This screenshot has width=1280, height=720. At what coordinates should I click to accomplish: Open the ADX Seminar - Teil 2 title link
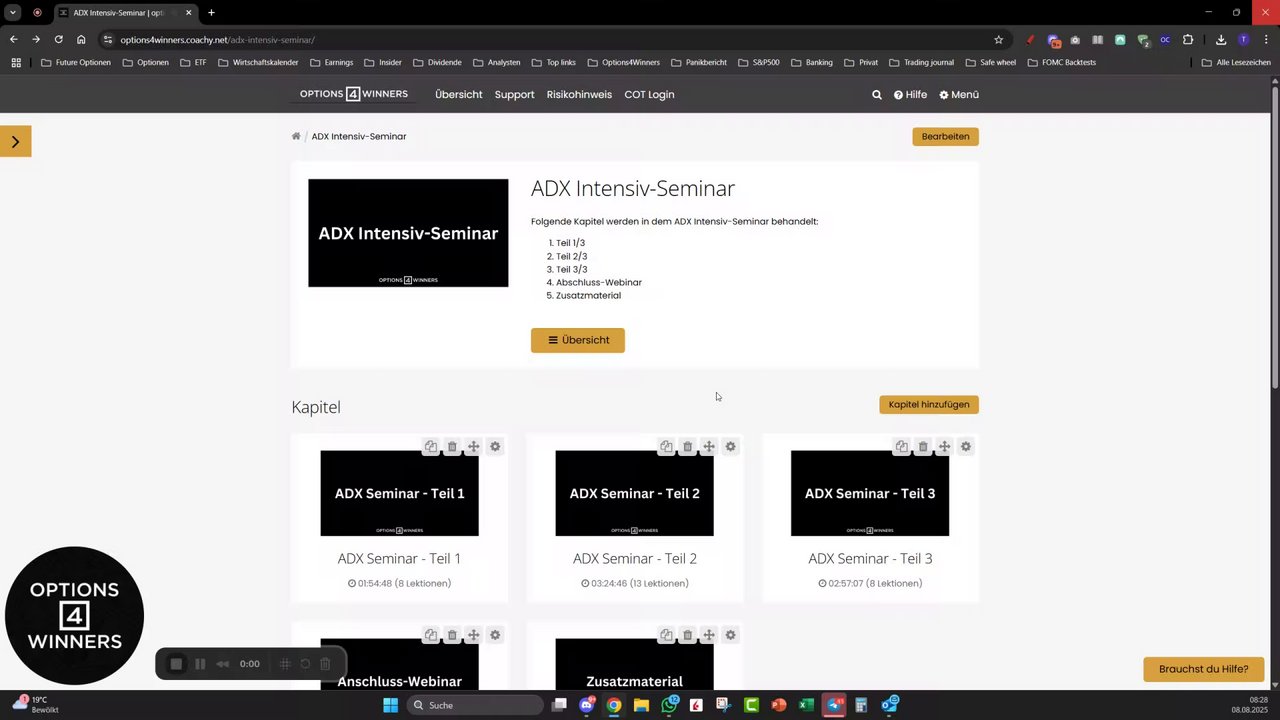(635, 559)
